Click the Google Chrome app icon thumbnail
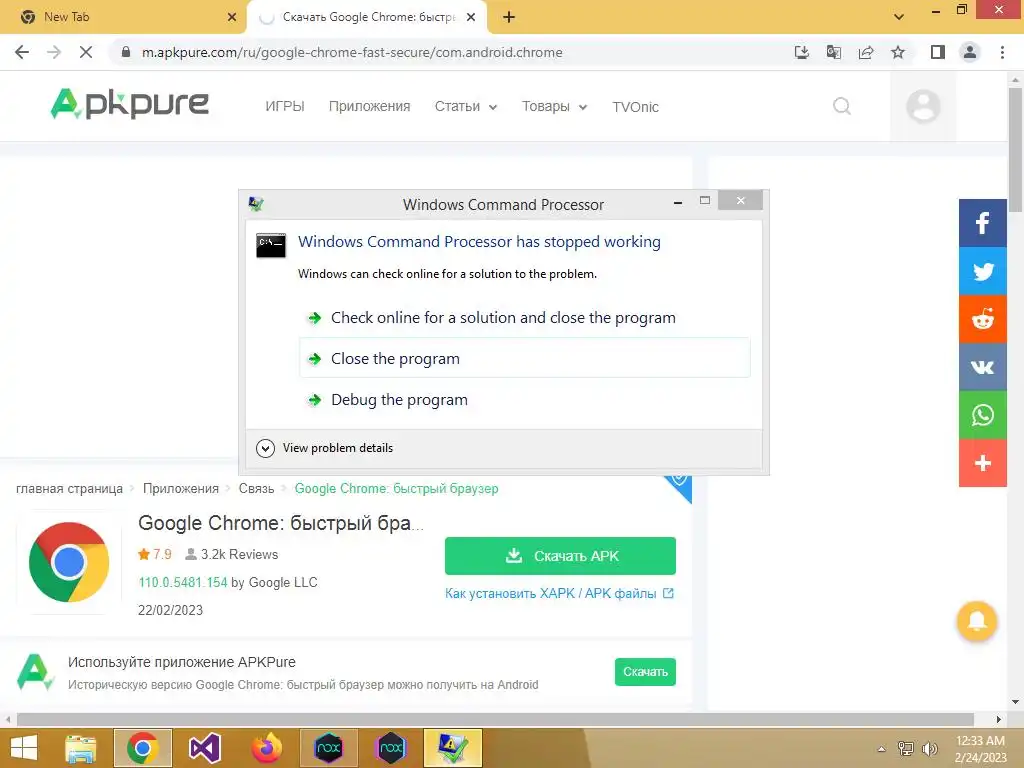 (69, 562)
